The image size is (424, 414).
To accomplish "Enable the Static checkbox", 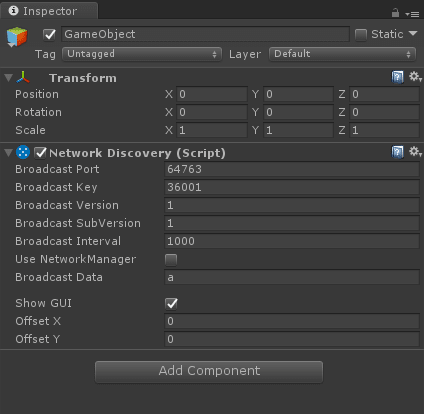I will point(361,34).
